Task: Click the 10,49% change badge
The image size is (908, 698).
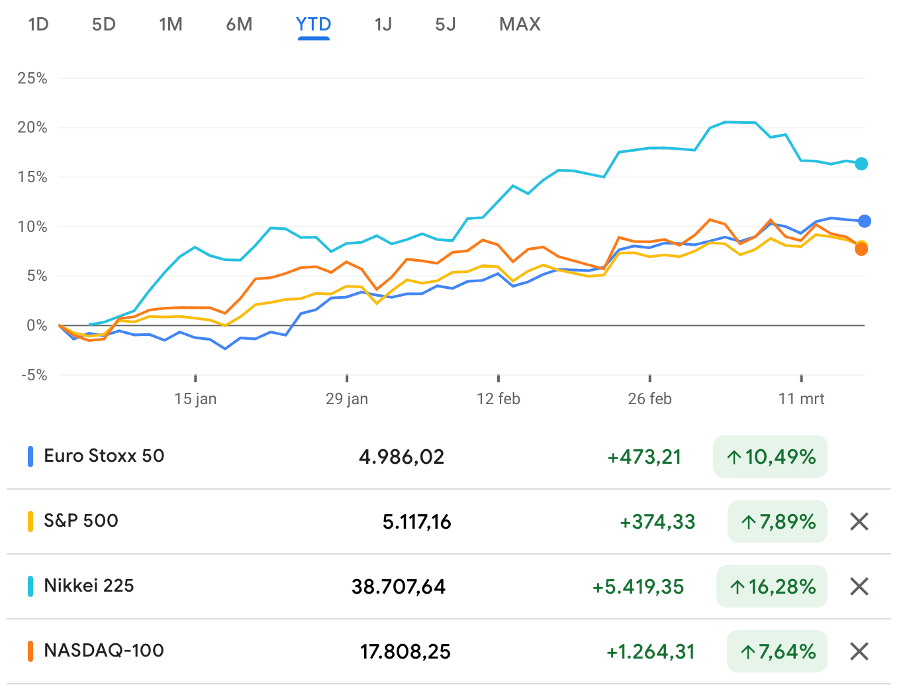Action: point(770,456)
